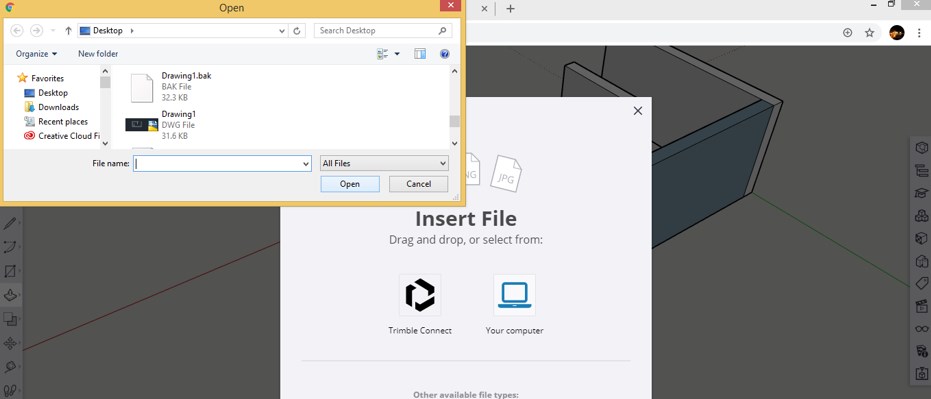Open the Instructor graduation cap panel
Viewport: 931px width, 399px height.
tap(922, 193)
